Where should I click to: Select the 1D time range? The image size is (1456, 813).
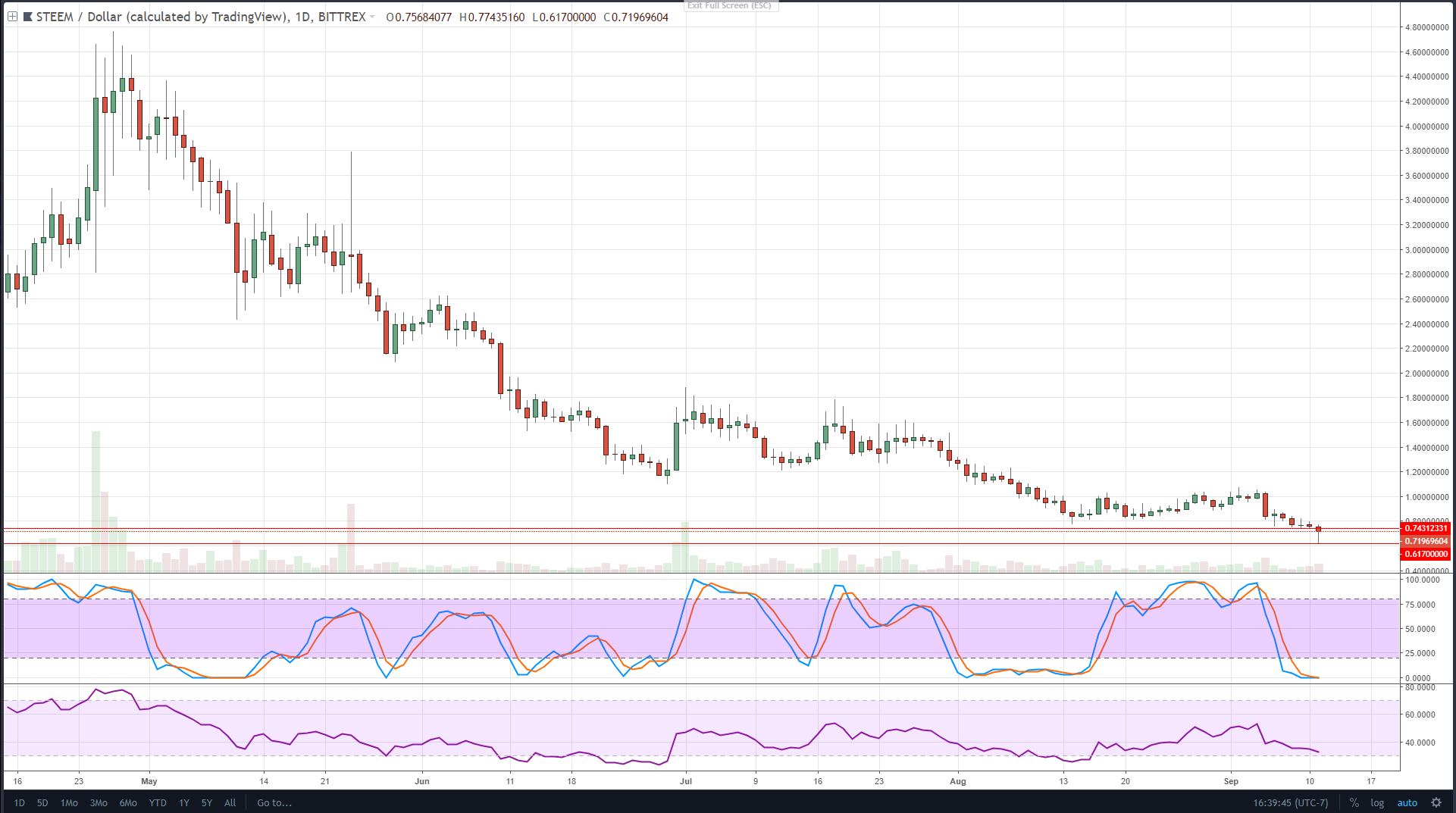pos(20,802)
